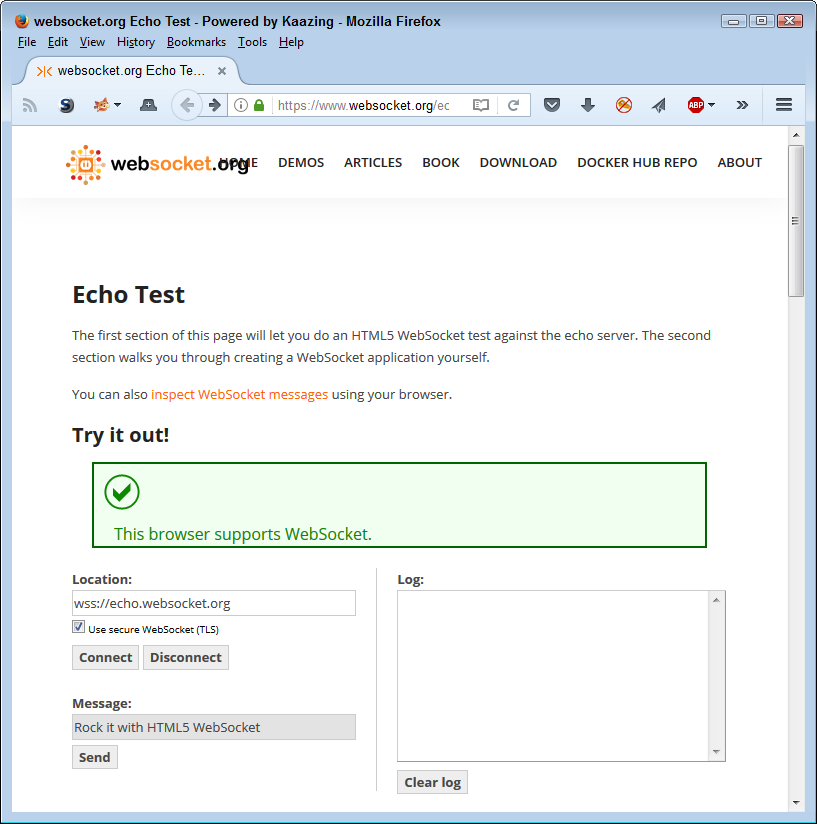Click the orange crossed-circle extension icon
Image resolution: width=817 pixels, height=824 pixels.
click(624, 105)
